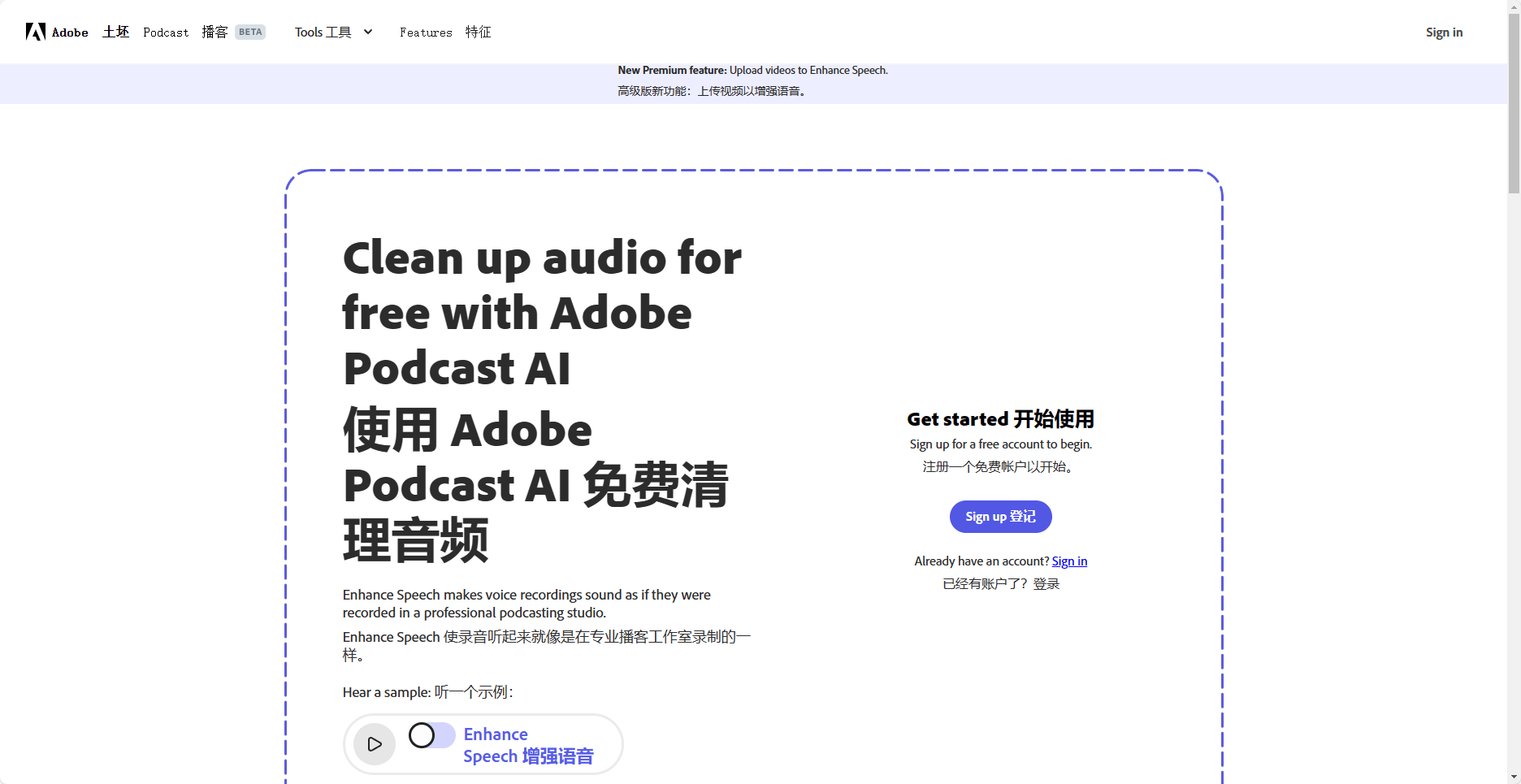Viewport: 1521px width, 784px height.
Task: Click the scrollbar up arrow
Action: tap(1514, 5)
